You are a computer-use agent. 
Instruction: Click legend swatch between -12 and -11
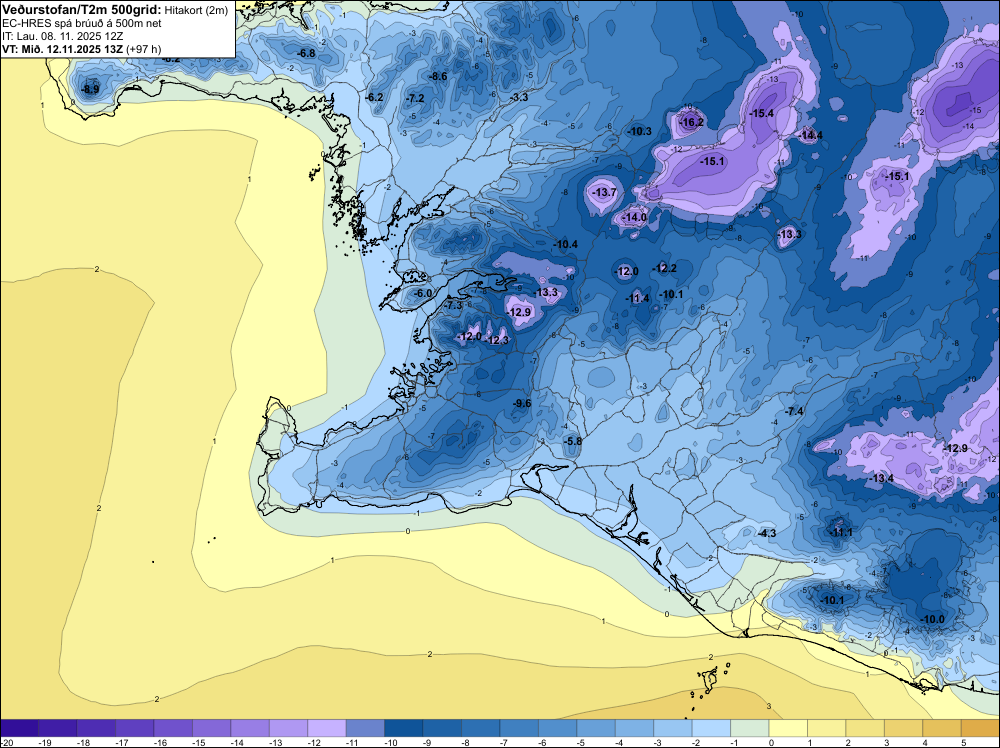[x=327, y=728]
